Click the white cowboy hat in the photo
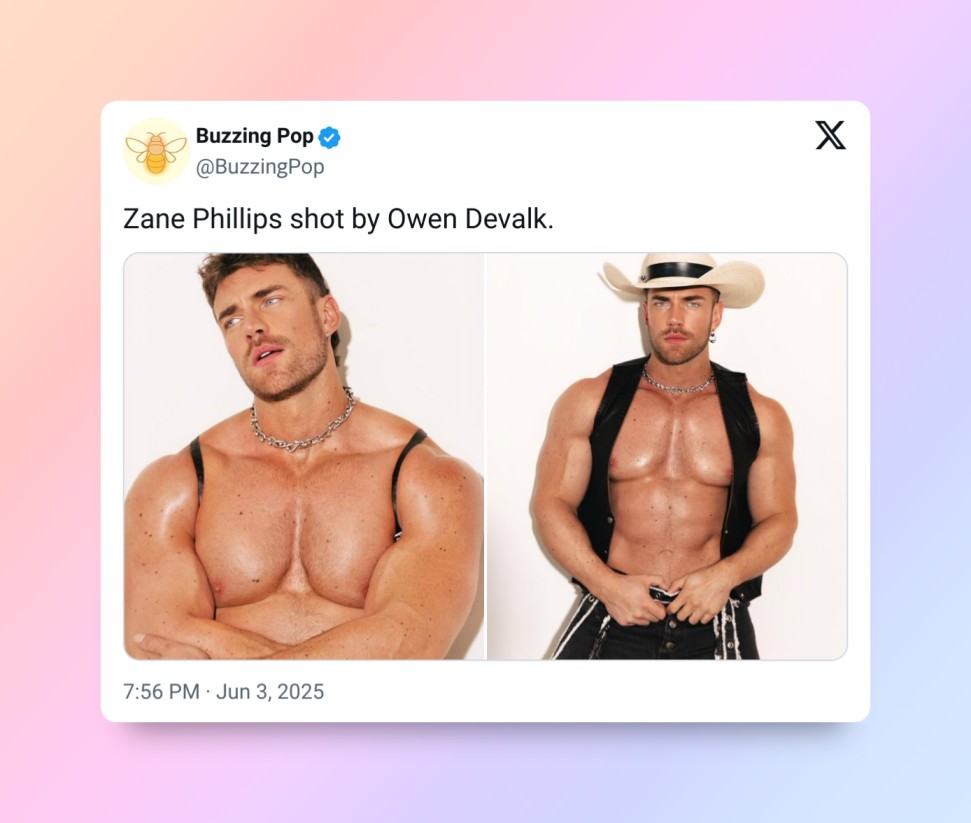Viewport: 971px width, 823px height. point(682,278)
